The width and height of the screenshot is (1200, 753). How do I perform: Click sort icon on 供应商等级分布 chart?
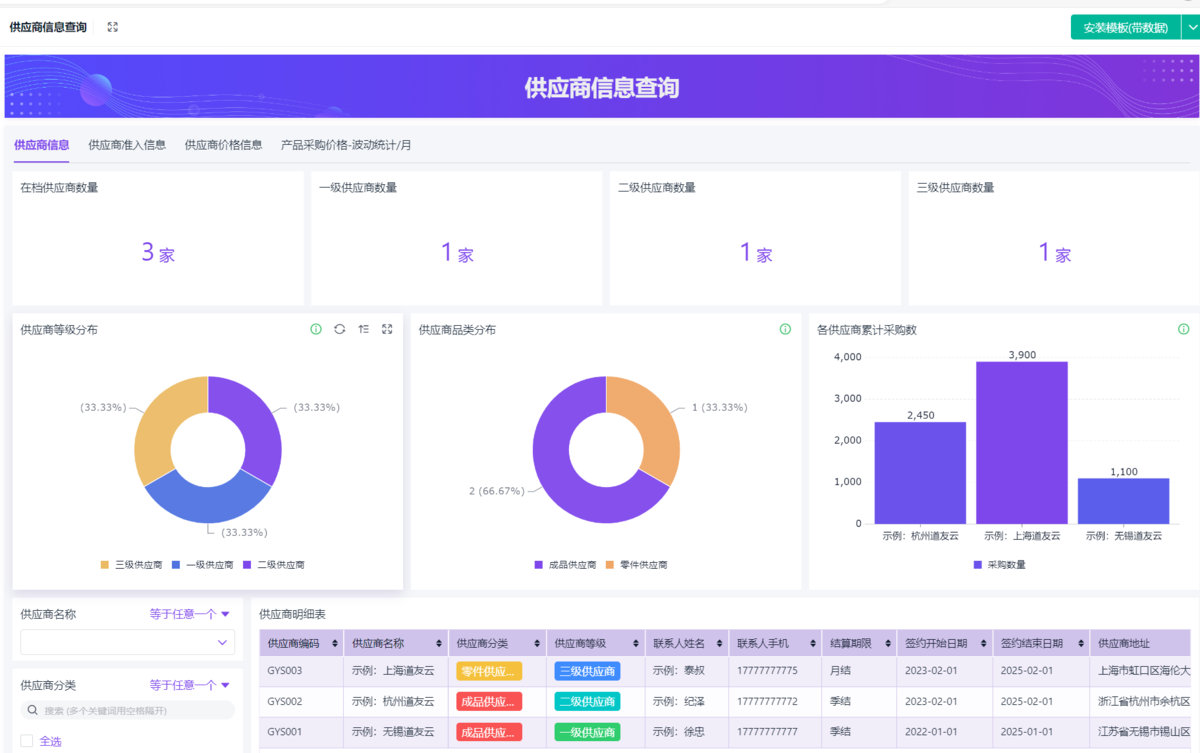[364, 329]
